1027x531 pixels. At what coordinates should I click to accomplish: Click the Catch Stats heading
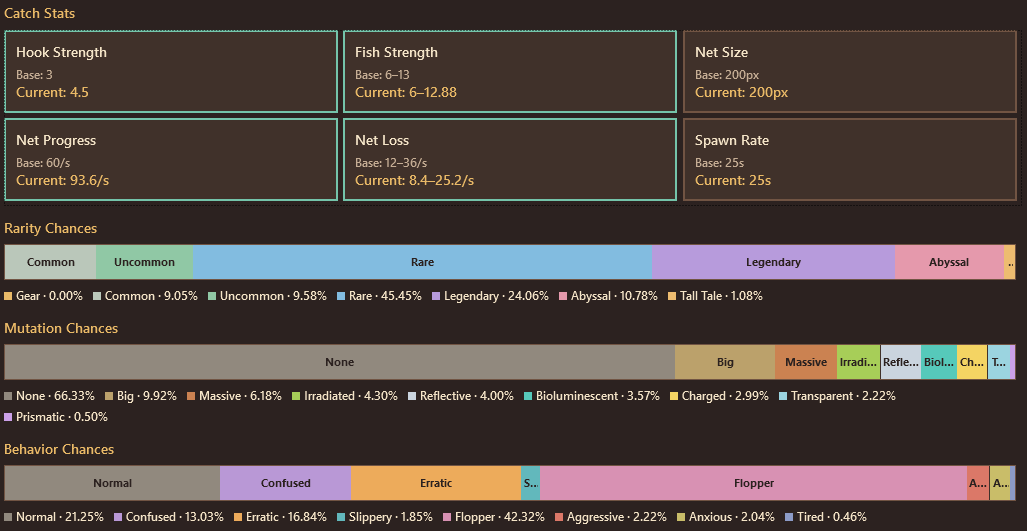coord(39,12)
